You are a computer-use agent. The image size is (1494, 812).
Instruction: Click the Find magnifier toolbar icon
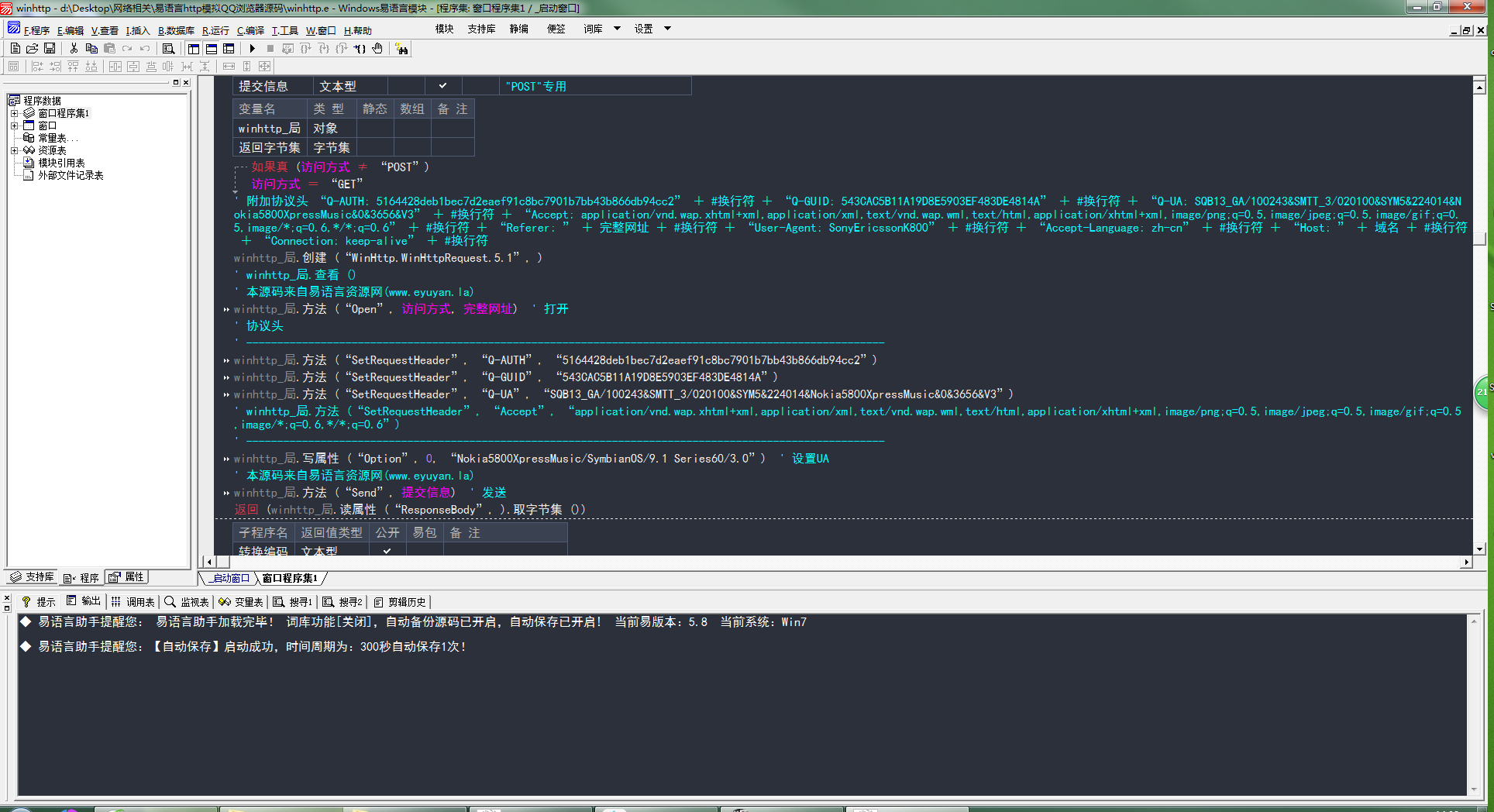click(169, 49)
